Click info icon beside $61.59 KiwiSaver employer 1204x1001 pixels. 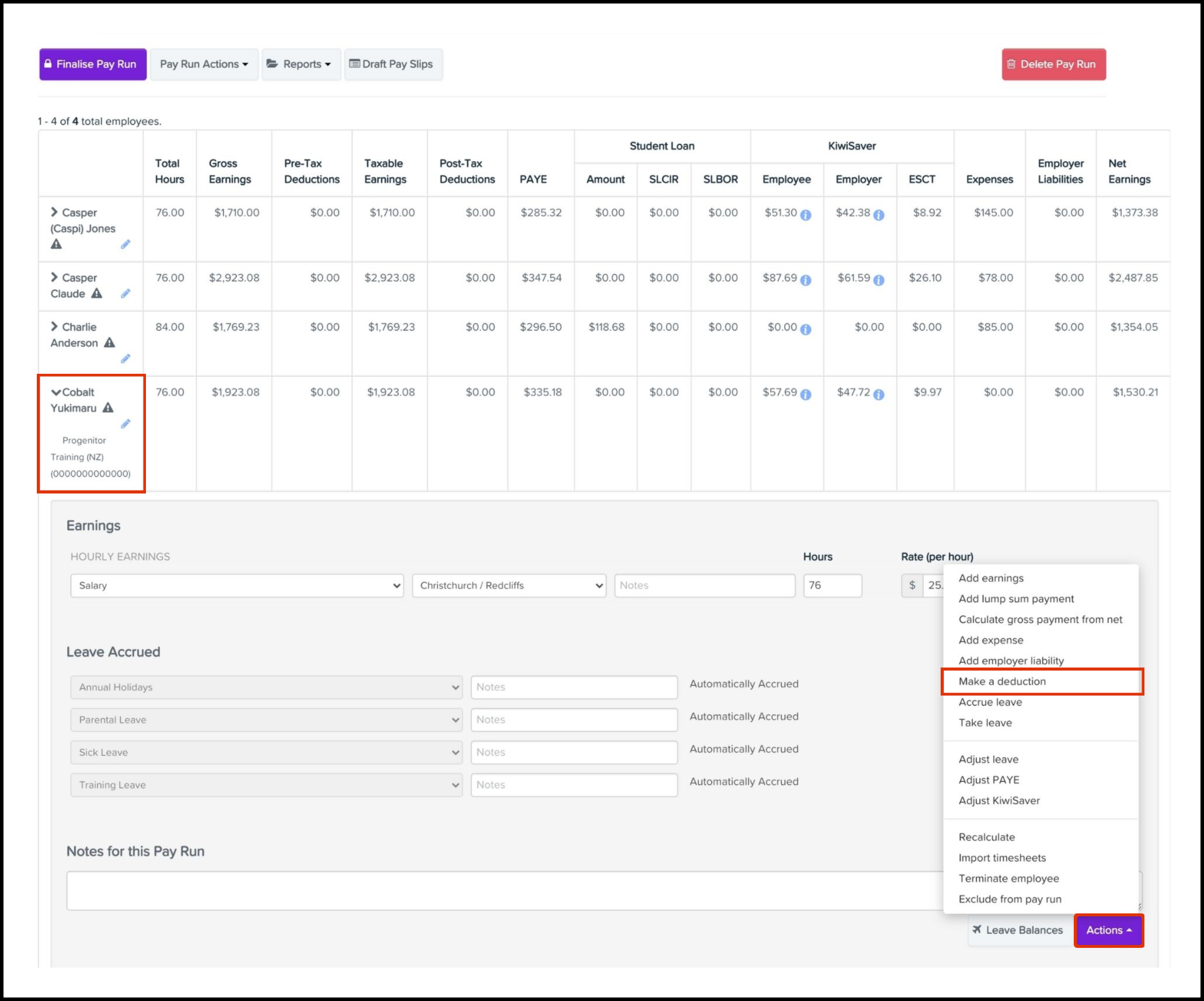(x=879, y=280)
